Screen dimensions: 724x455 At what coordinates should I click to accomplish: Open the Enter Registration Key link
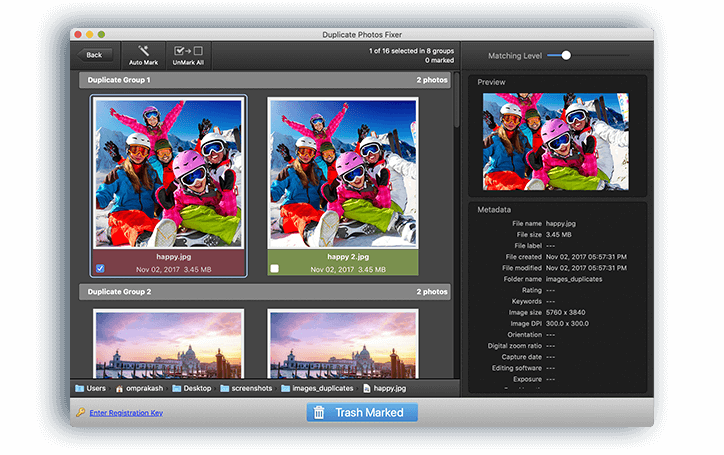pos(125,413)
